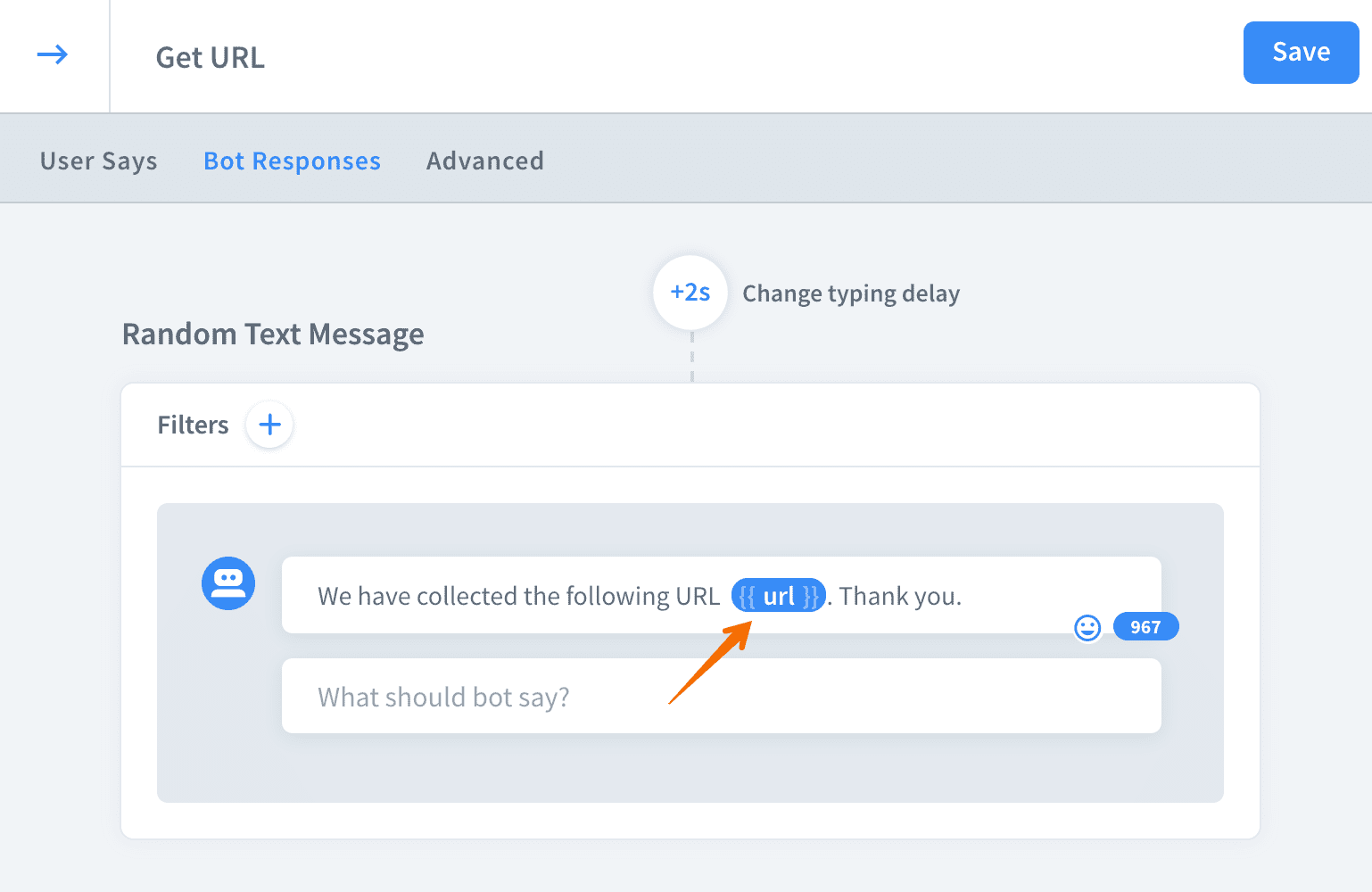This screenshot has width=1372, height=892.
Task: Click the Change typing delay label
Action: click(x=851, y=293)
